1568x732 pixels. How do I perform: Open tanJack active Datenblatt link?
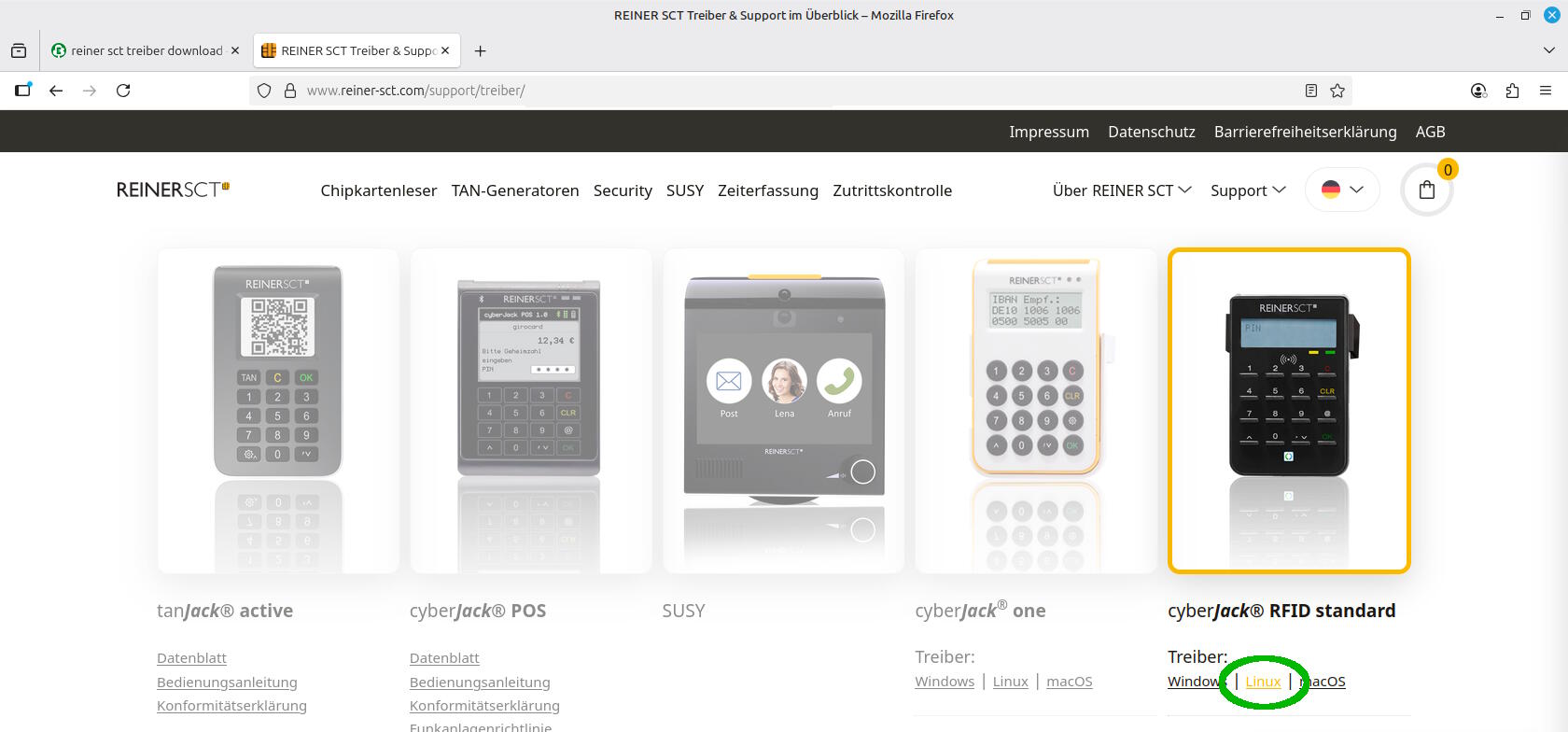click(x=191, y=658)
